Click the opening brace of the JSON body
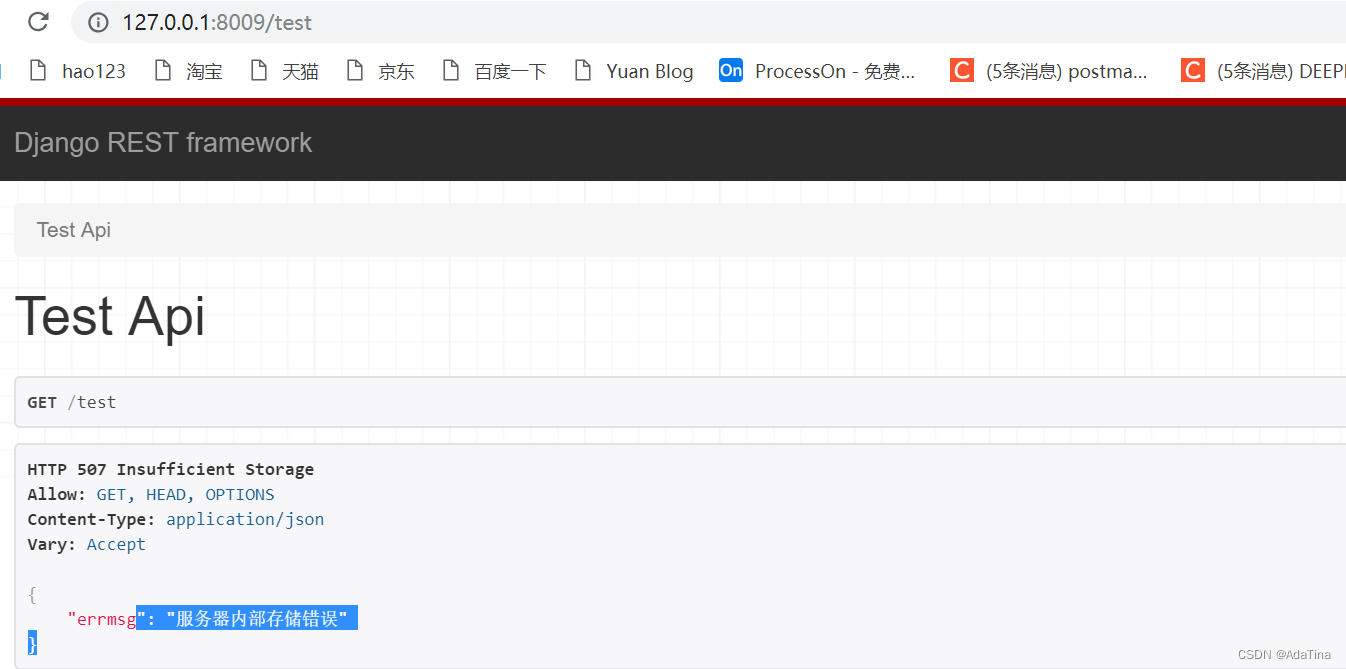1346x669 pixels. tap(32, 594)
